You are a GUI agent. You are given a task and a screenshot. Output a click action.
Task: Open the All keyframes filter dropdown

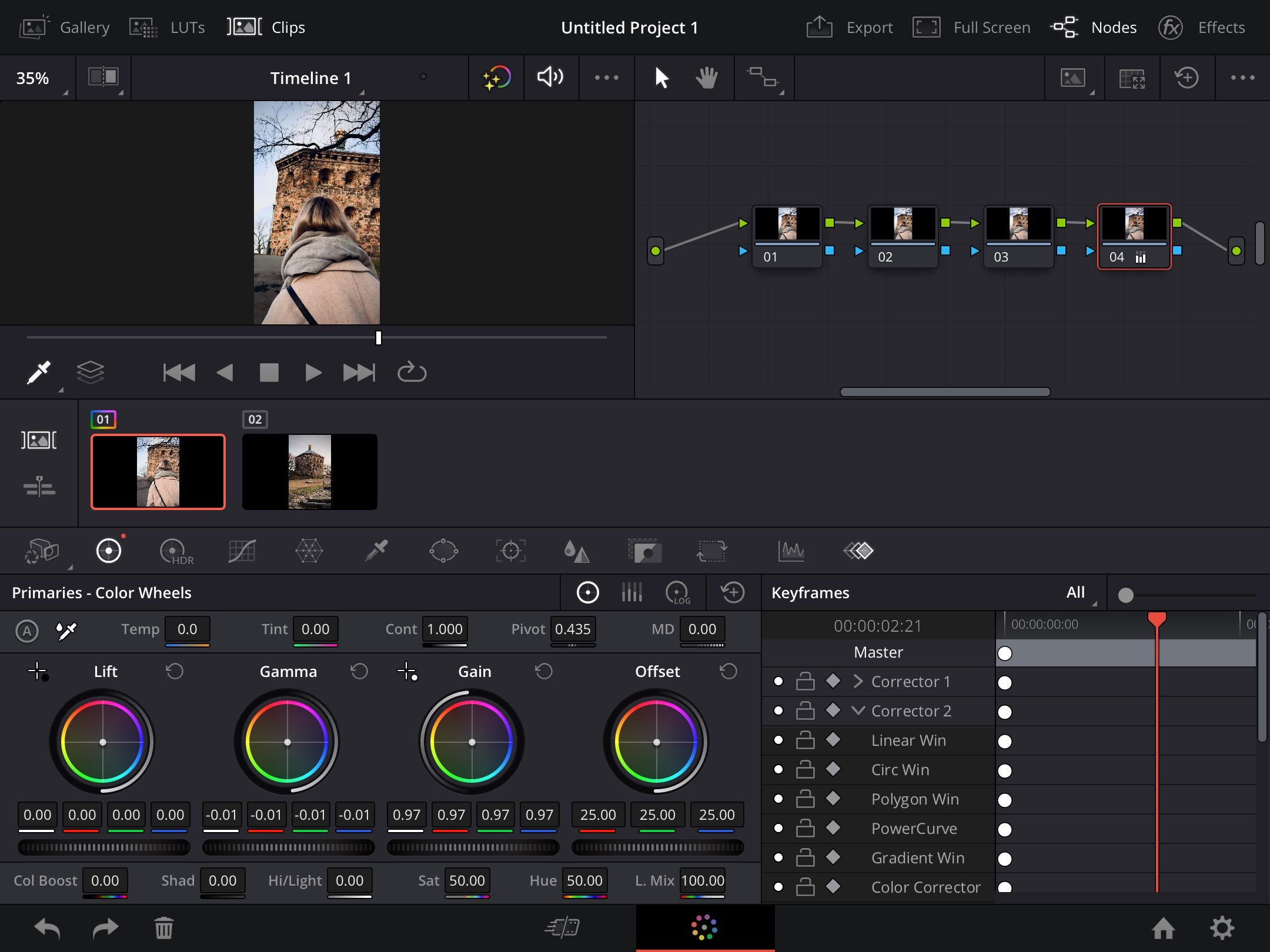click(1078, 592)
